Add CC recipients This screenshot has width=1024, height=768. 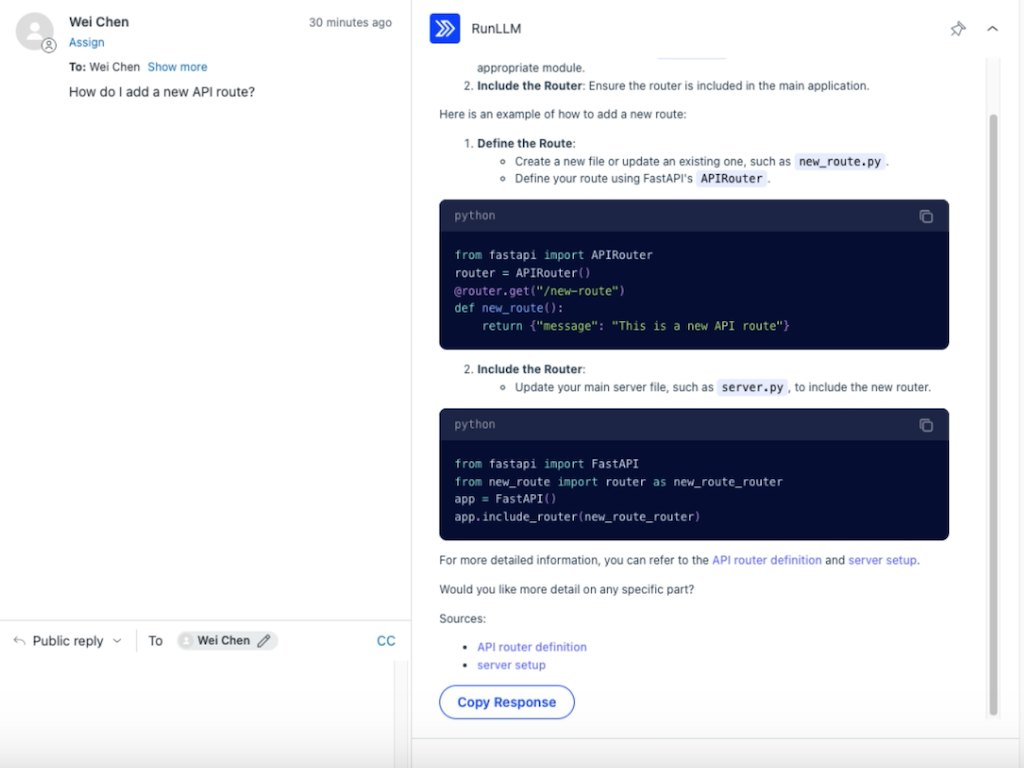pos(385,641)
